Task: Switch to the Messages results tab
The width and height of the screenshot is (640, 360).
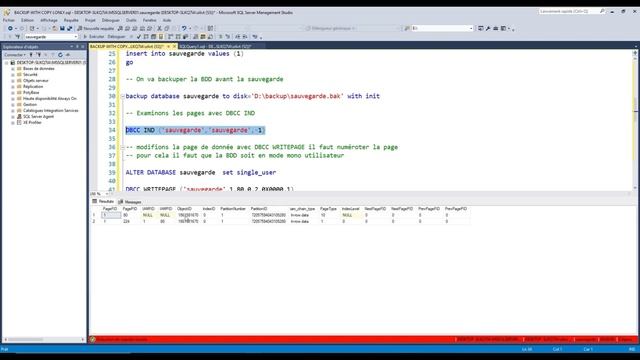Action: point(130,202)
